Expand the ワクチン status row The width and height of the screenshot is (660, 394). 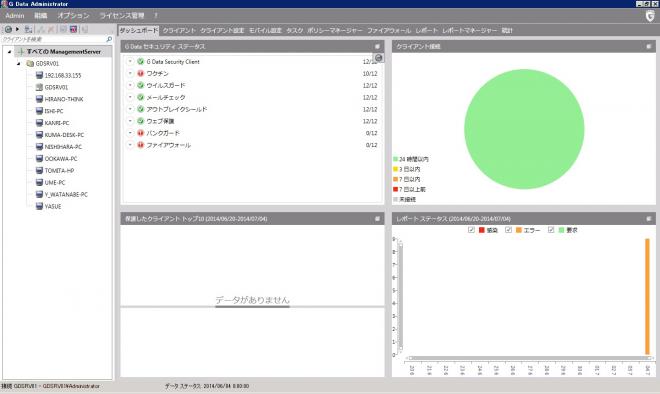(x=130, y=73)
